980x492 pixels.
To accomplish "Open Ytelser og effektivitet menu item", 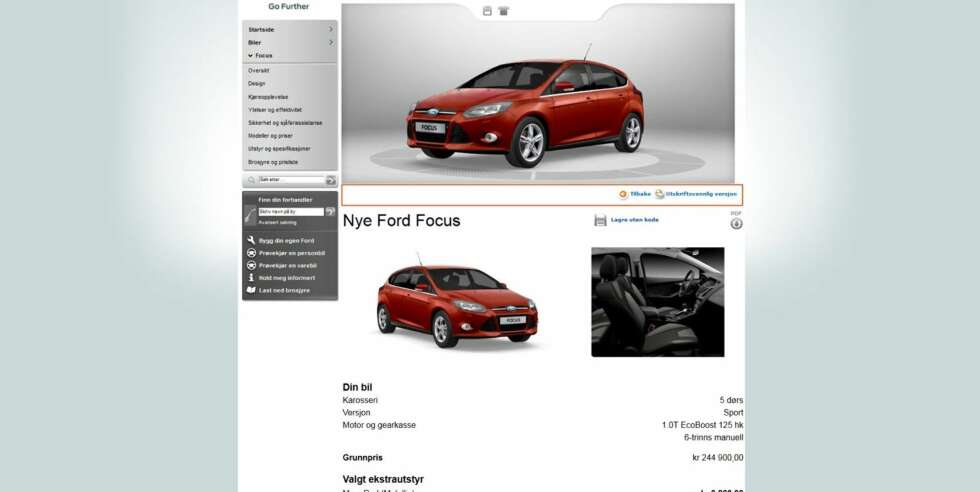I will [274, 110].
